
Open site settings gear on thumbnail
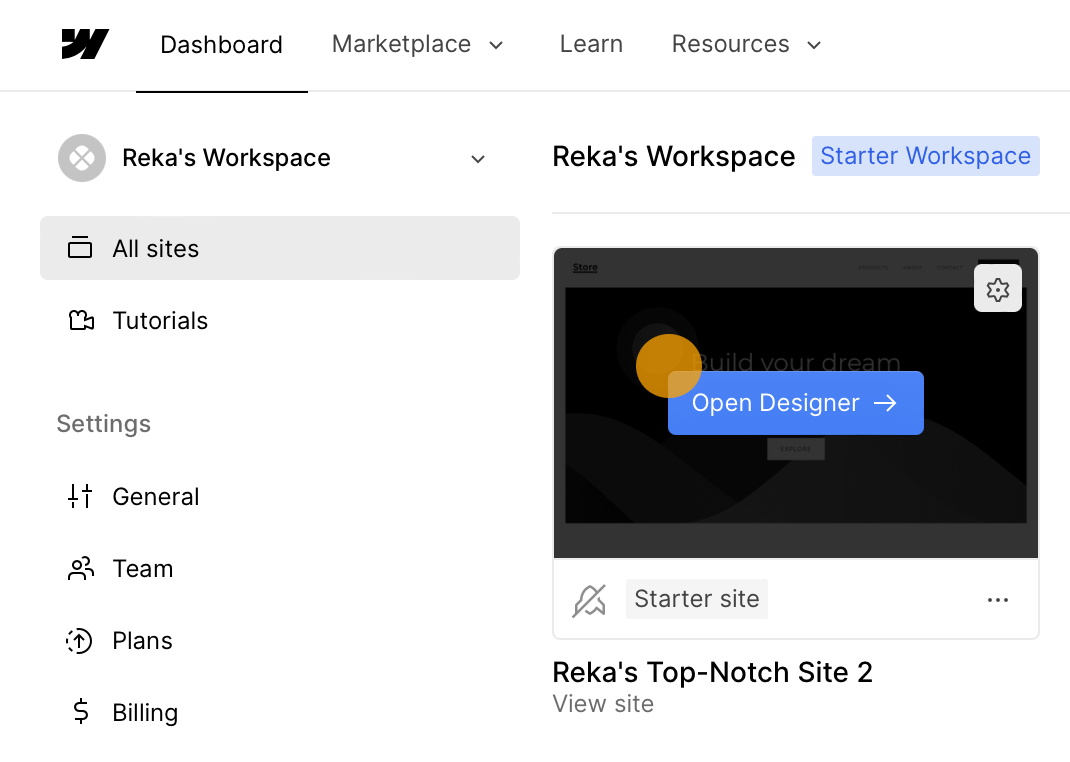[998, 290]
